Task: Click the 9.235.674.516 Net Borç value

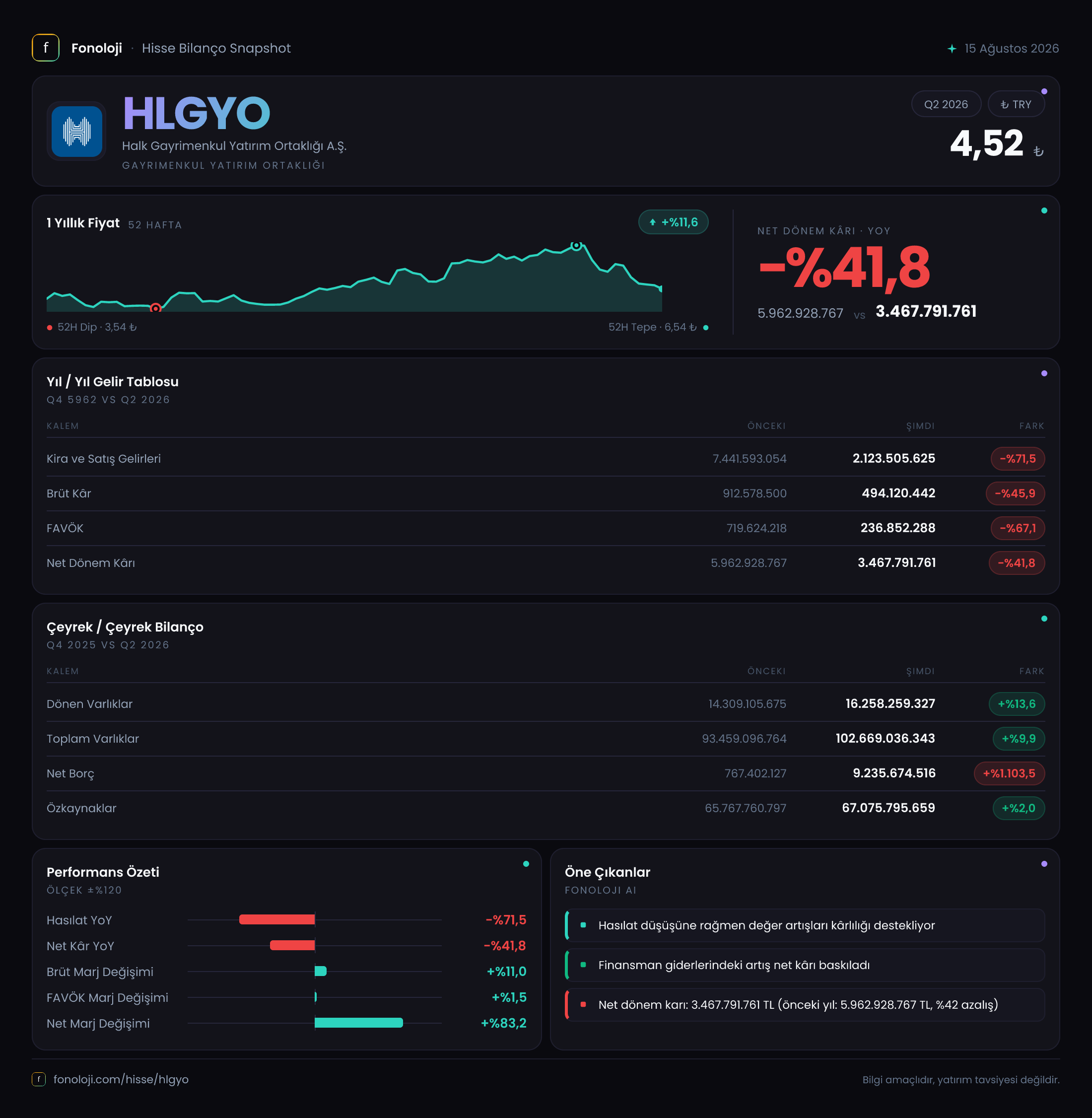Action: [893, 773]
